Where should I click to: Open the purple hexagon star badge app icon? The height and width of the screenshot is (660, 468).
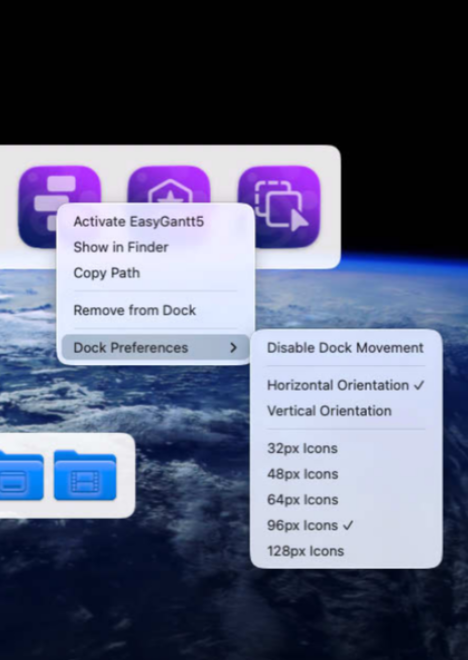coord(169,184)
